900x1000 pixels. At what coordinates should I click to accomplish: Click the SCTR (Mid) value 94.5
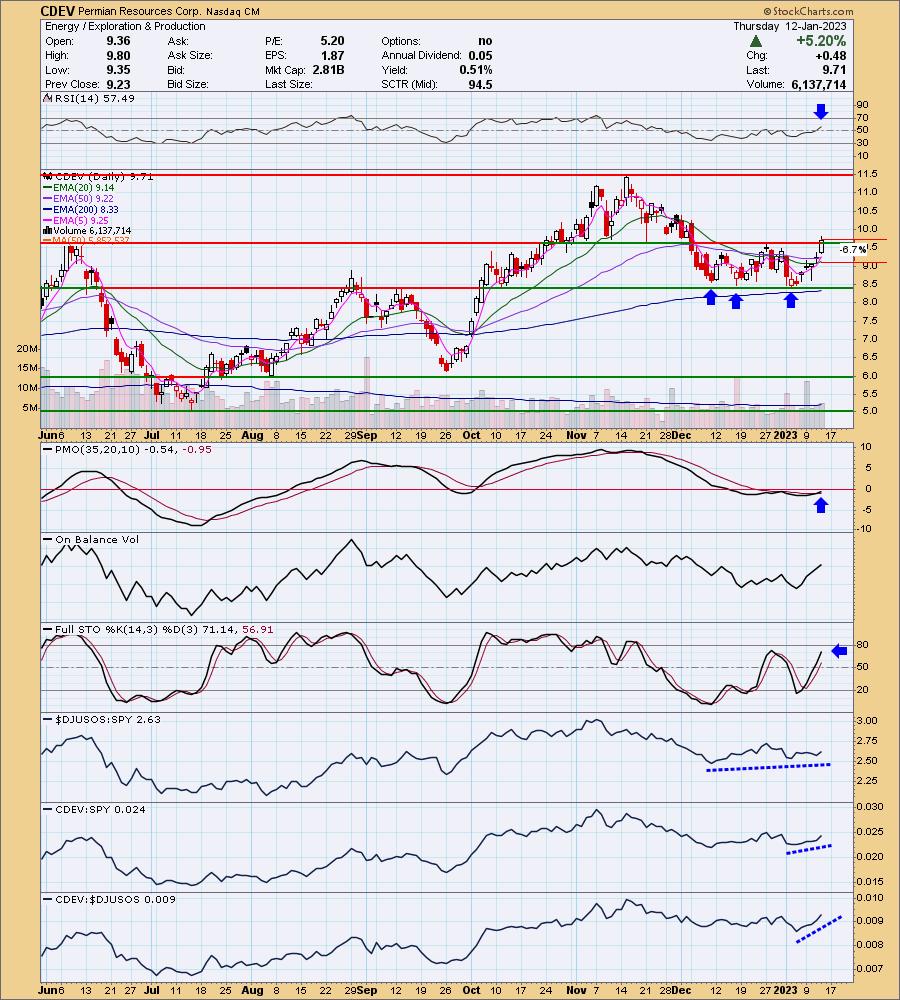[x=480, y=84]
